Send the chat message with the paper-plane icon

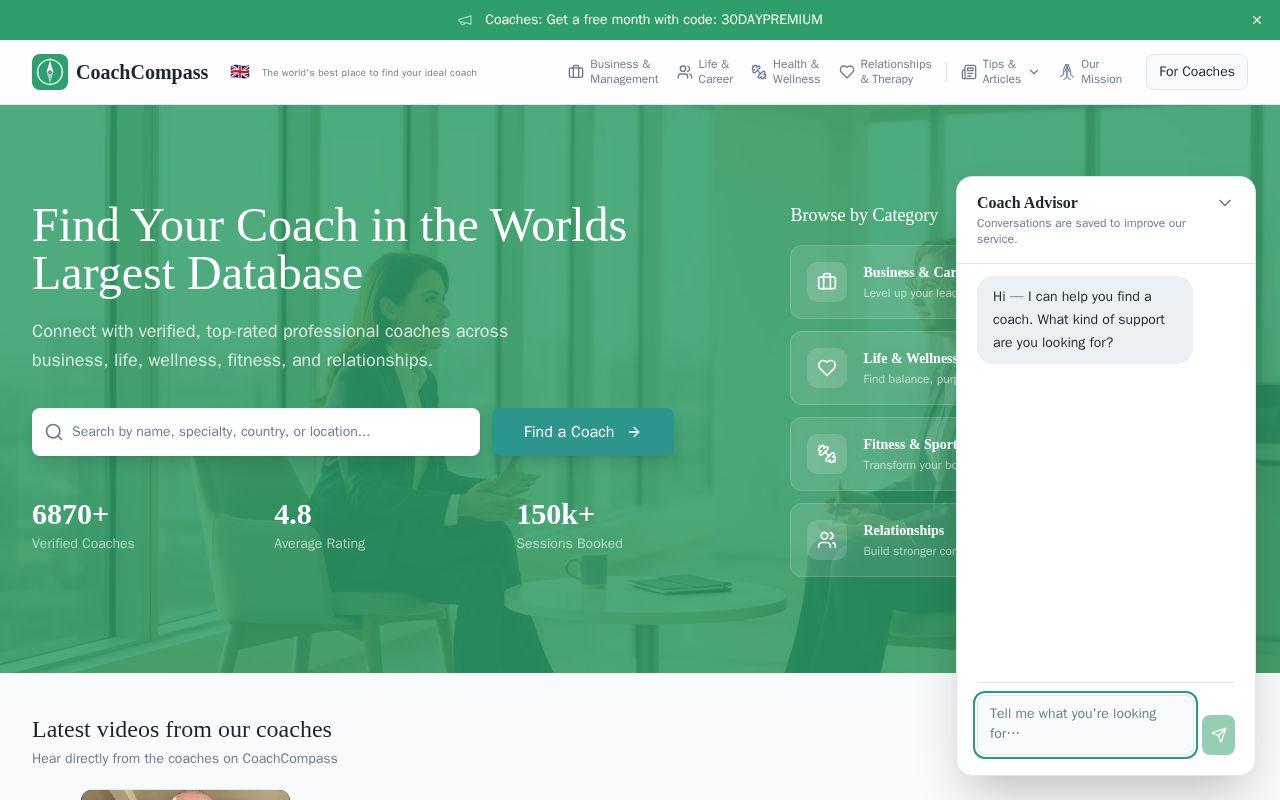[1218, 735]
